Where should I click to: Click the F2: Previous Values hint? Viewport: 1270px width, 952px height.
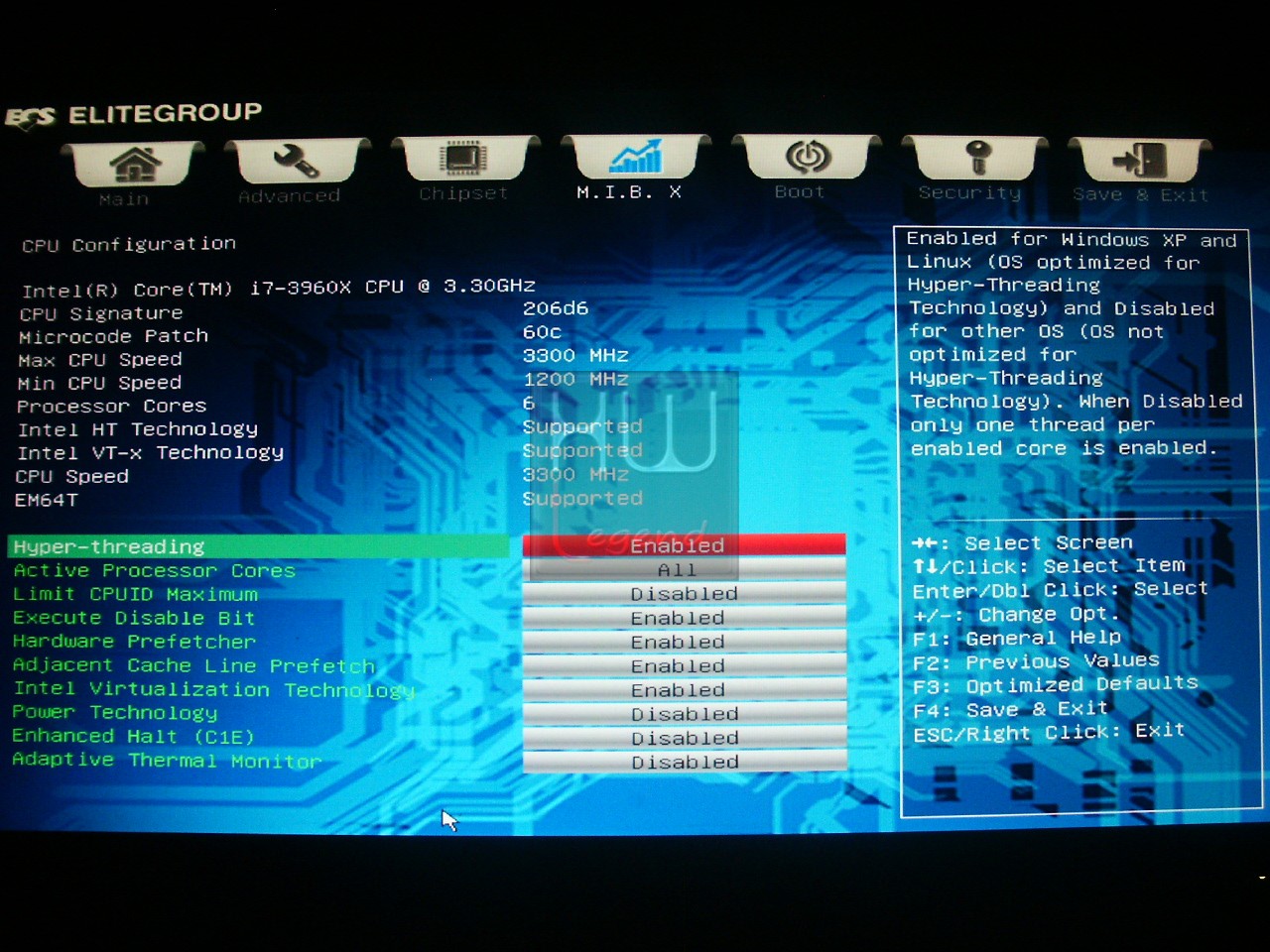point(1036,661)
